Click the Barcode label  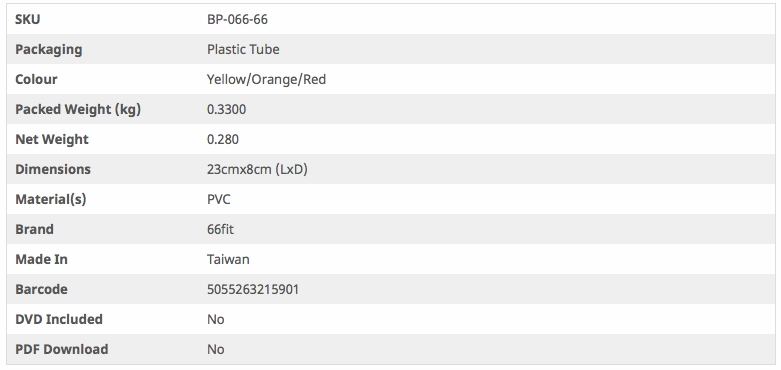point(41,289)
